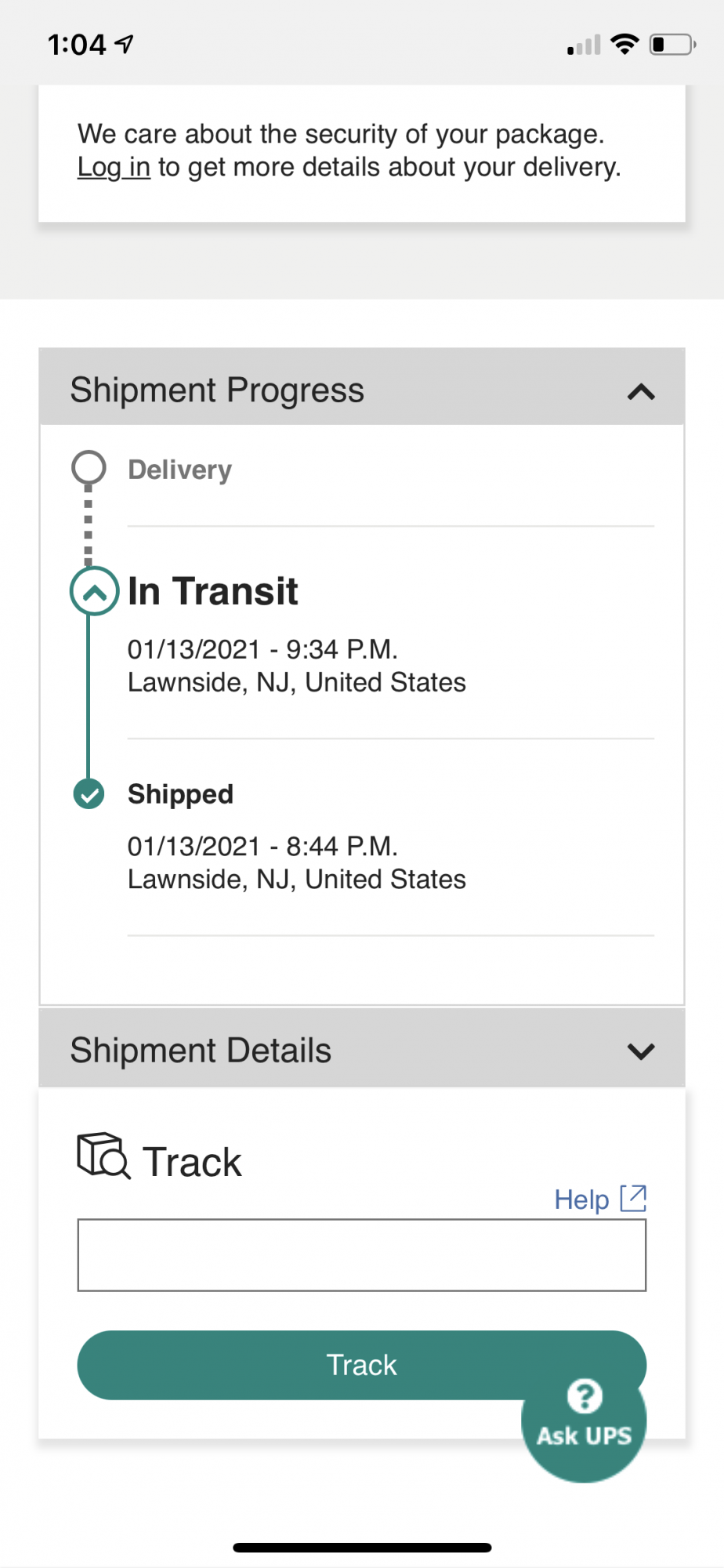Select the In Transit progress entry
Screen dimensions: 724x1568
(213, 592)
